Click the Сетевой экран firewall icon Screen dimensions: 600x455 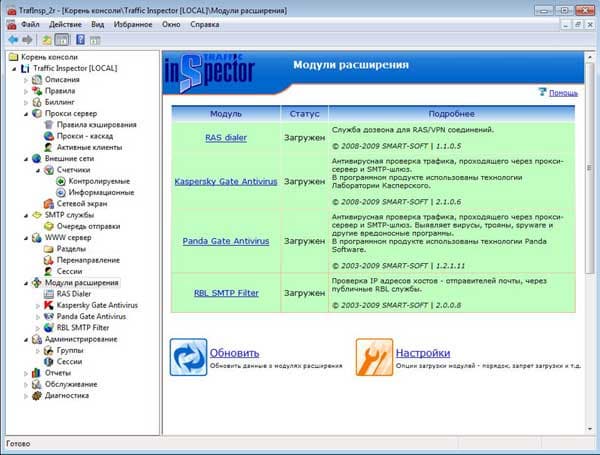click(x=49, y=204)
